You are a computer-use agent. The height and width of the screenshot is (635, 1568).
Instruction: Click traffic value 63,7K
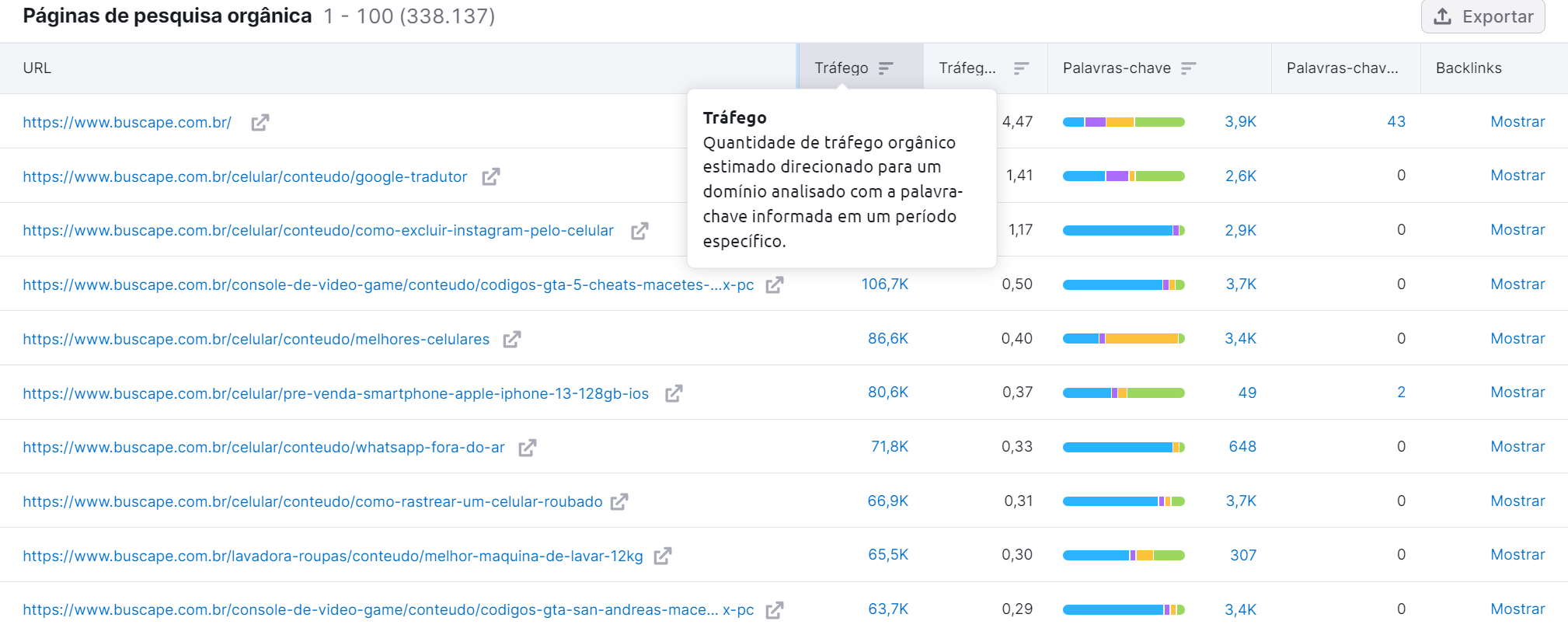(888, 609)
